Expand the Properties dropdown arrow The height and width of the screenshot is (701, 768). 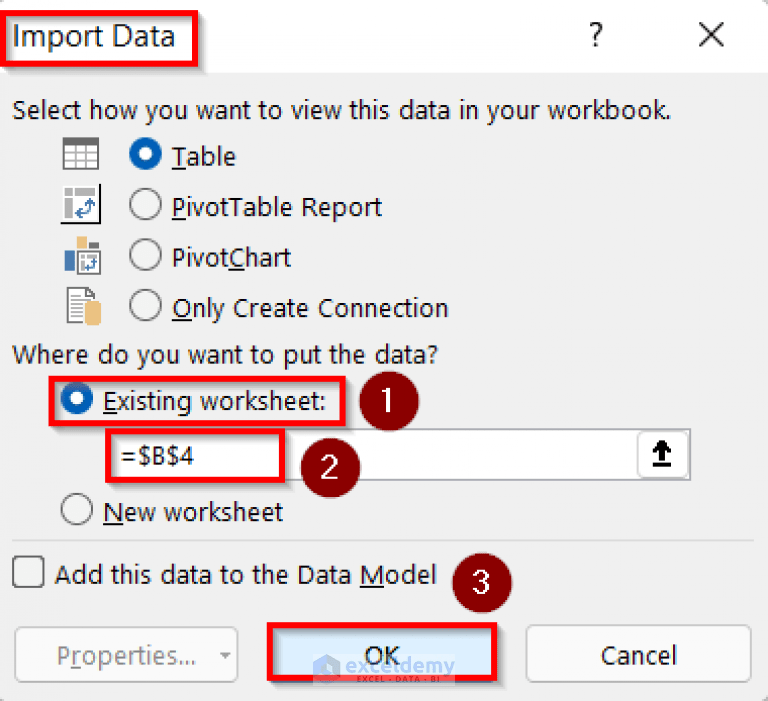(225, 655)
